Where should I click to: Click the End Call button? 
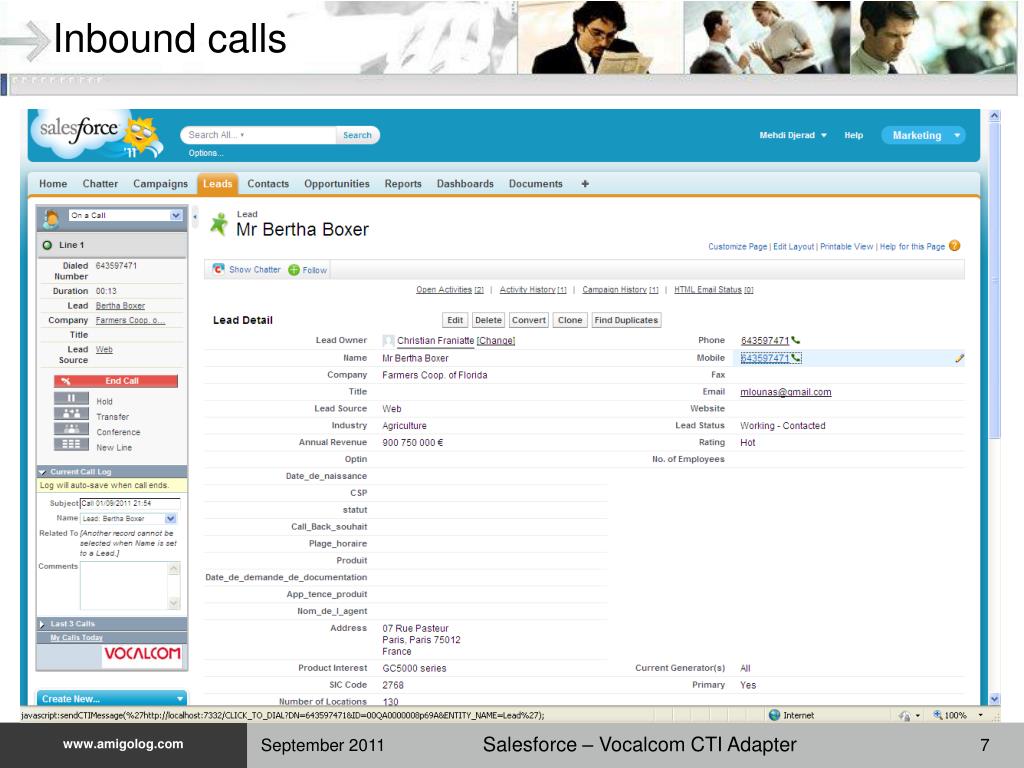[116, 381]
